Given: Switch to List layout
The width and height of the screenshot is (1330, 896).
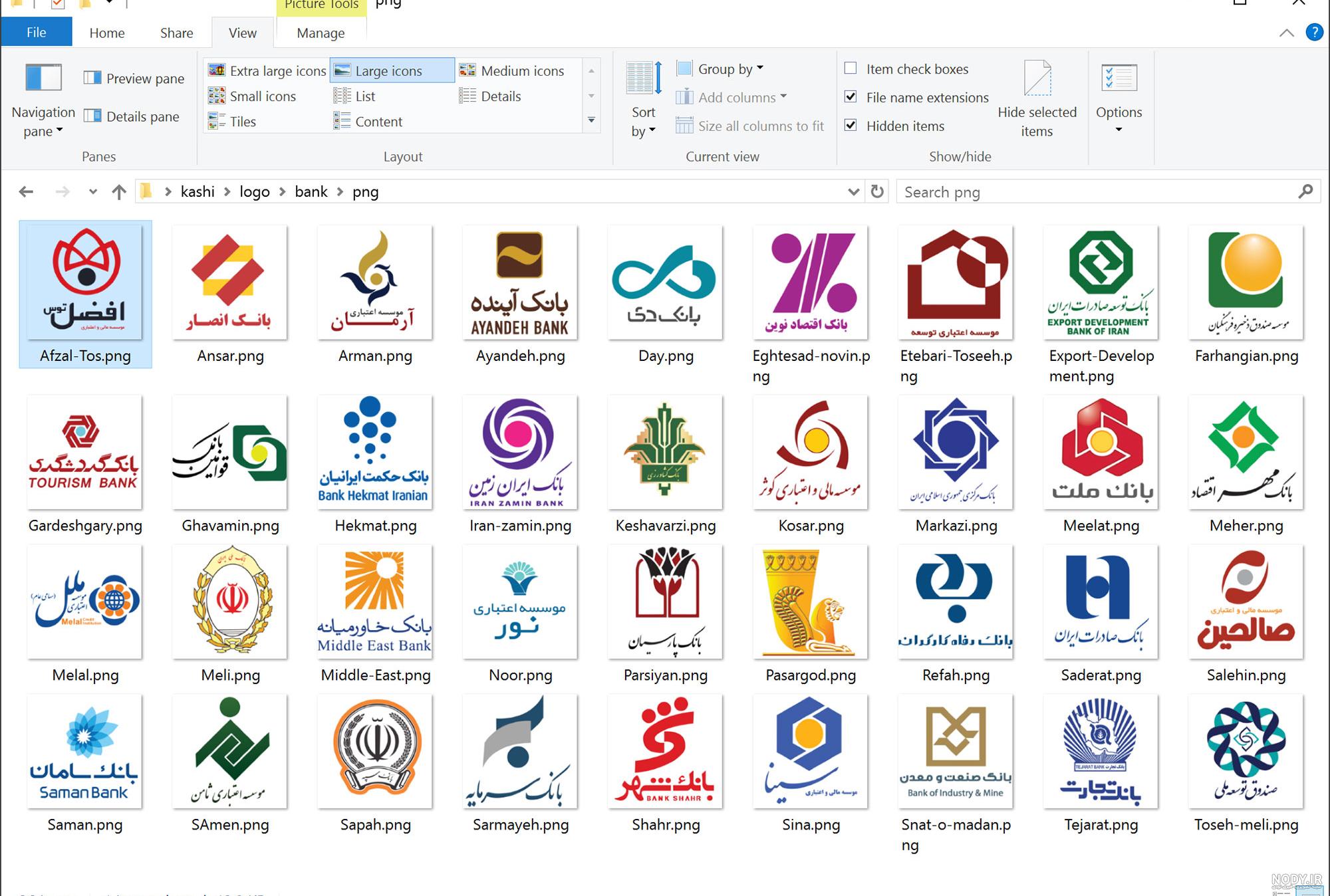Looking at the screenshot, I should (354, 96).
